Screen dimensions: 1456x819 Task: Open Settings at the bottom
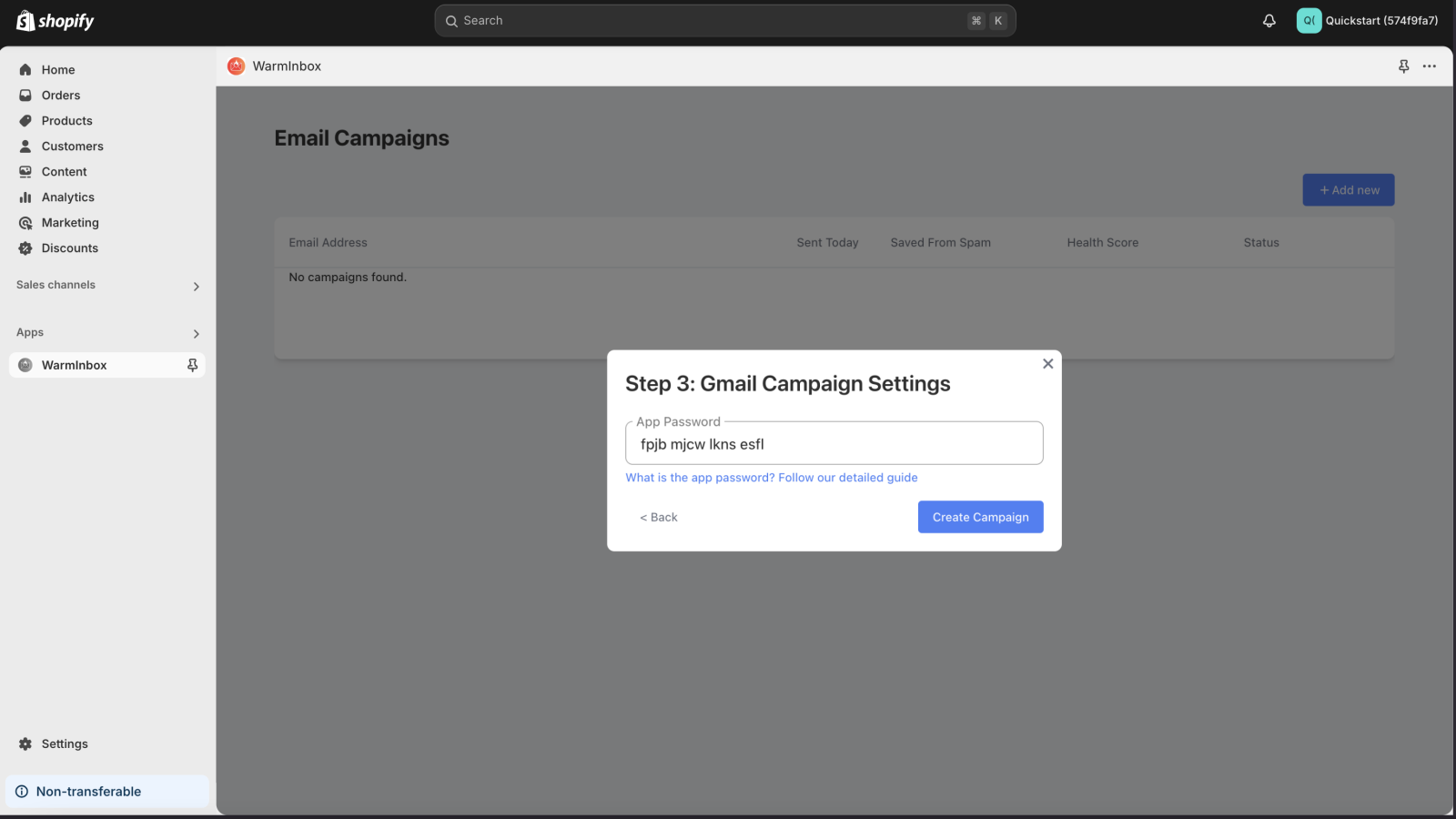click(64, 743)
